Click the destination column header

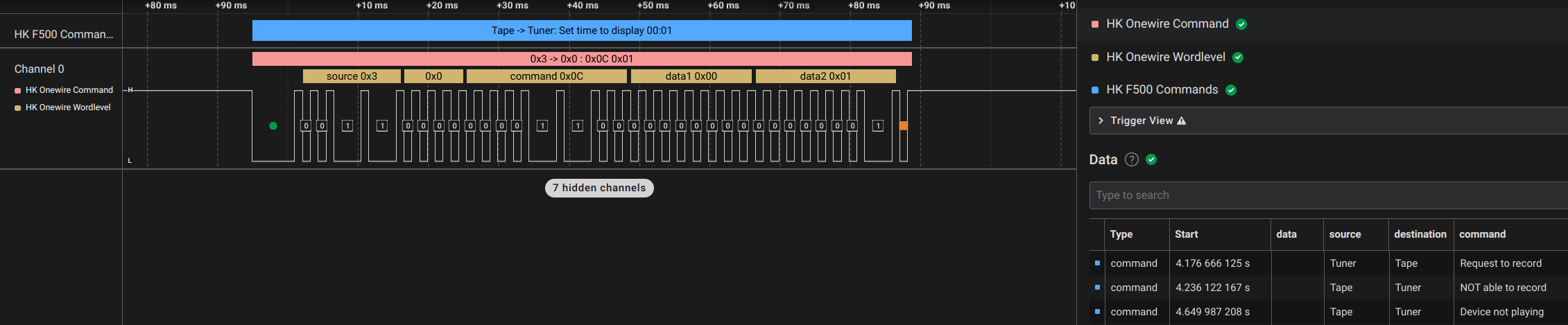pos(1420,234)
